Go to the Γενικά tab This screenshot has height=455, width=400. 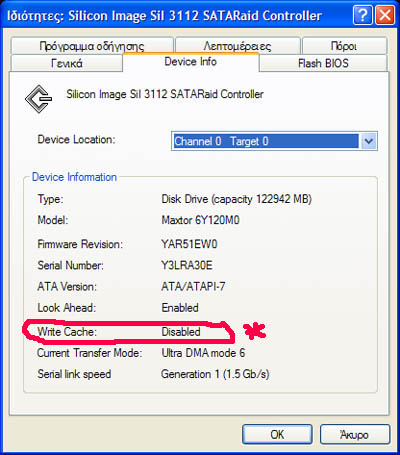[x=67, y=63]
